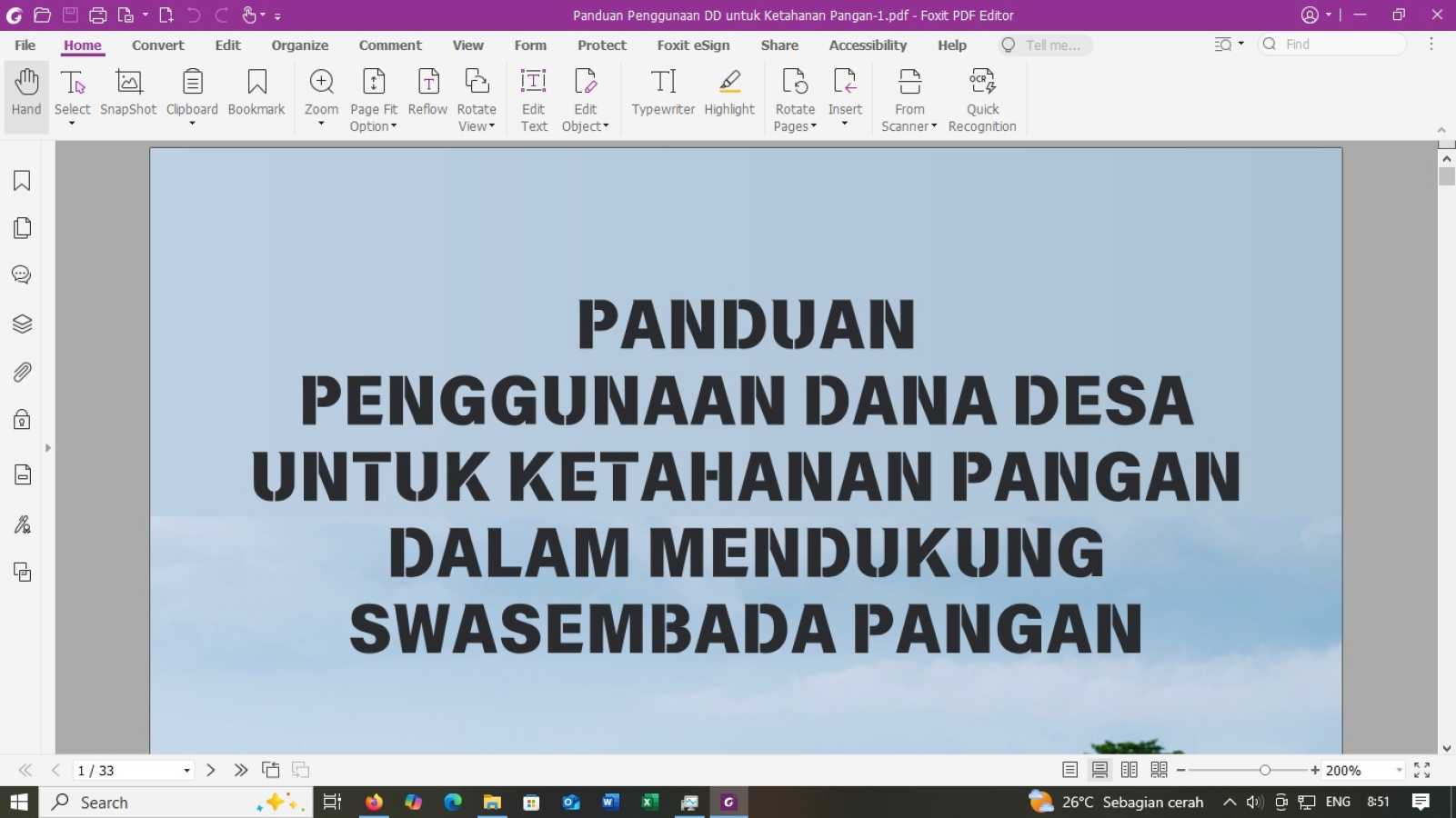This screenshot has height=818, width=1456.
Task: Jump to the last page
Action: [240, 770]
